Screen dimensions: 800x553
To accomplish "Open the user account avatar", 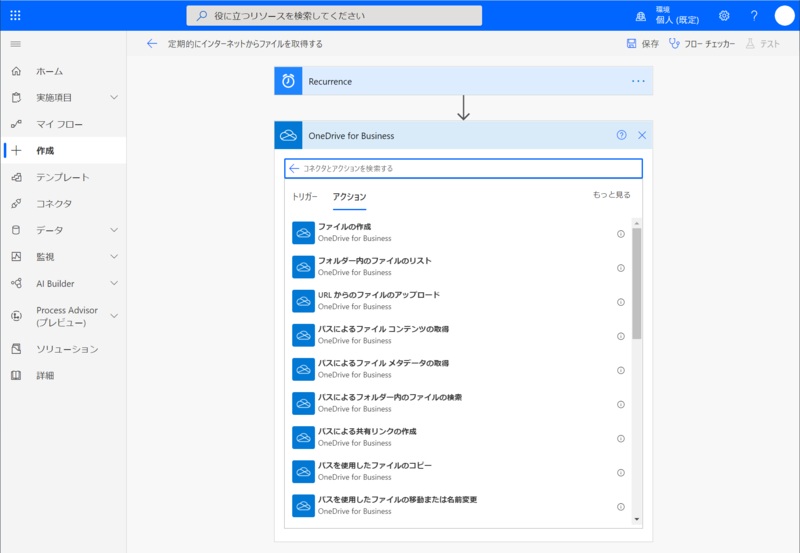I will 784,16.
